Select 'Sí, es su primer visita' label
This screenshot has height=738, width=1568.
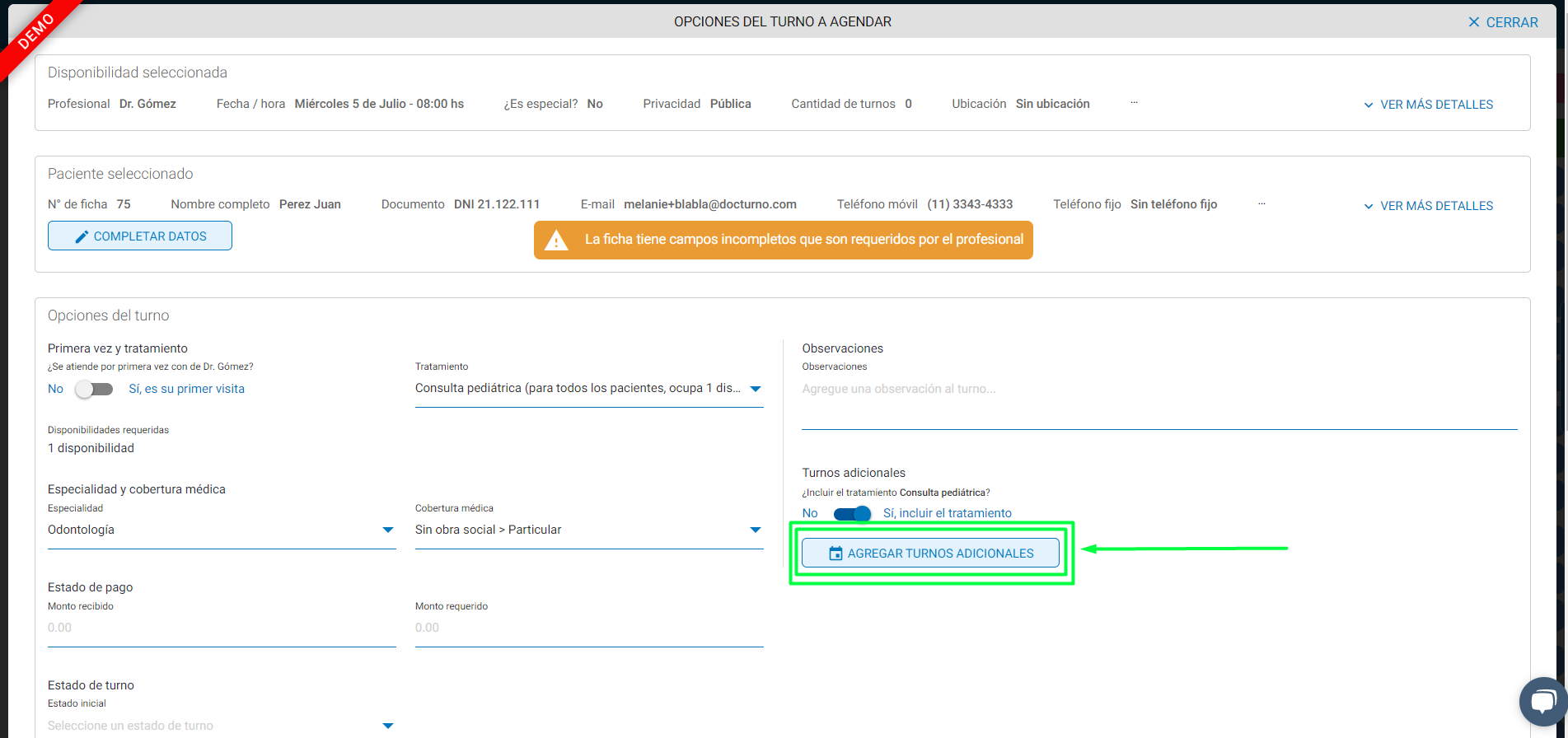(x=186, y=389)
